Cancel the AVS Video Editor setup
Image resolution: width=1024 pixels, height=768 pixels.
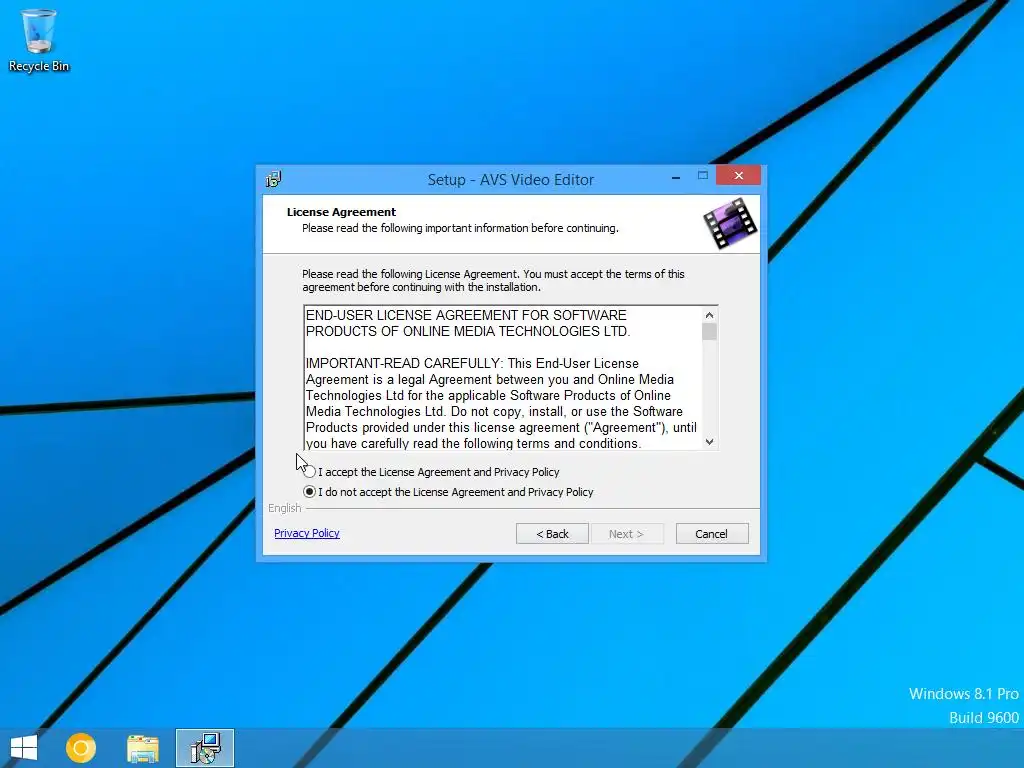pos(712,534)
